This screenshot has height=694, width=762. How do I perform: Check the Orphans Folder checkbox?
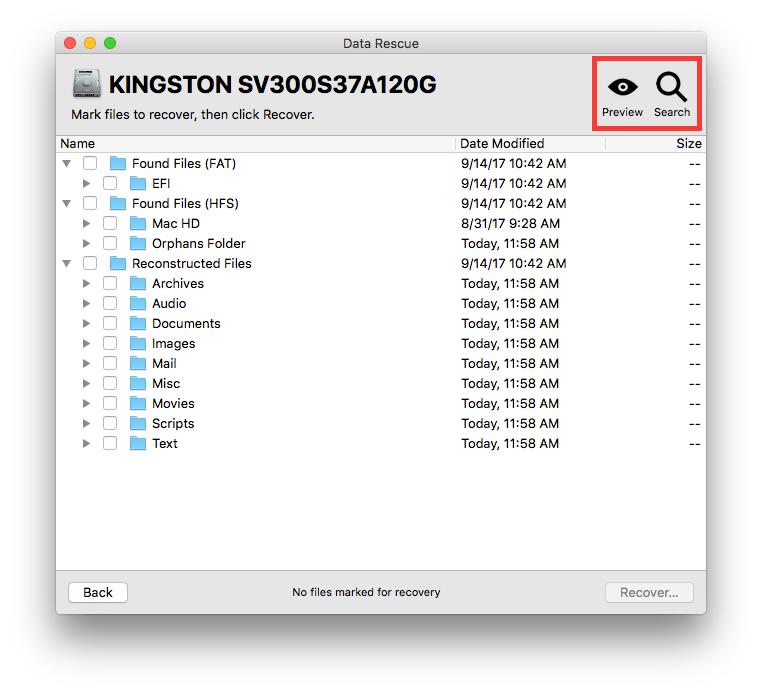tap(110, 243)
